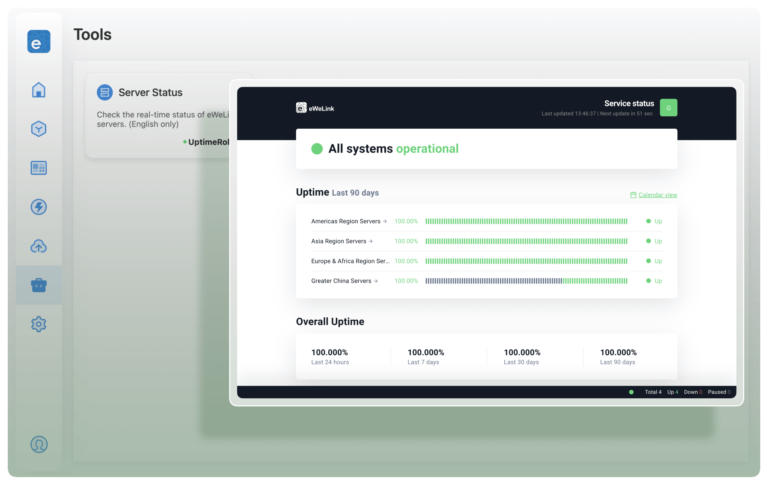Click the 'Total 4' footer counter
The image size is (768, 485).
(653, 392)
